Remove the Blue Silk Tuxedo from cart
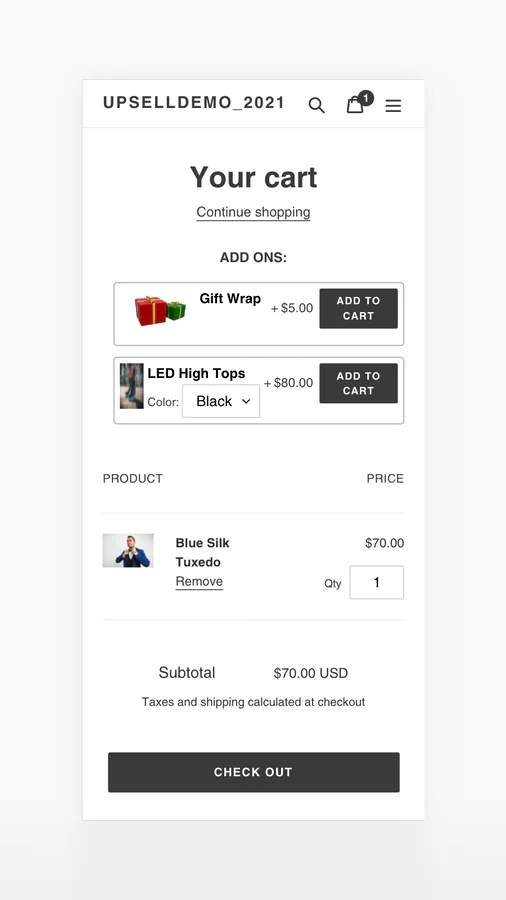The height and width of the screenshot is (900, 506). click(x=199, y=581)
